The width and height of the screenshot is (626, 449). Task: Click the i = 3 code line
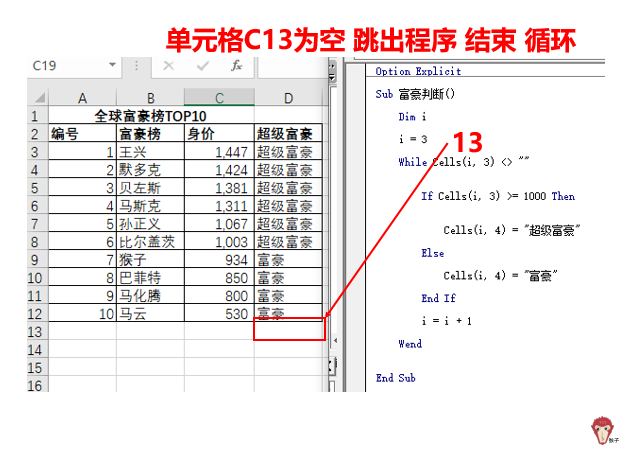coord(413,139)
